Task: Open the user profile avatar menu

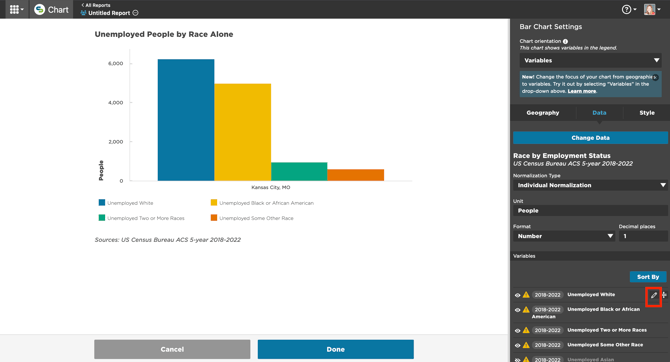Action: click(x=652, y=9)
